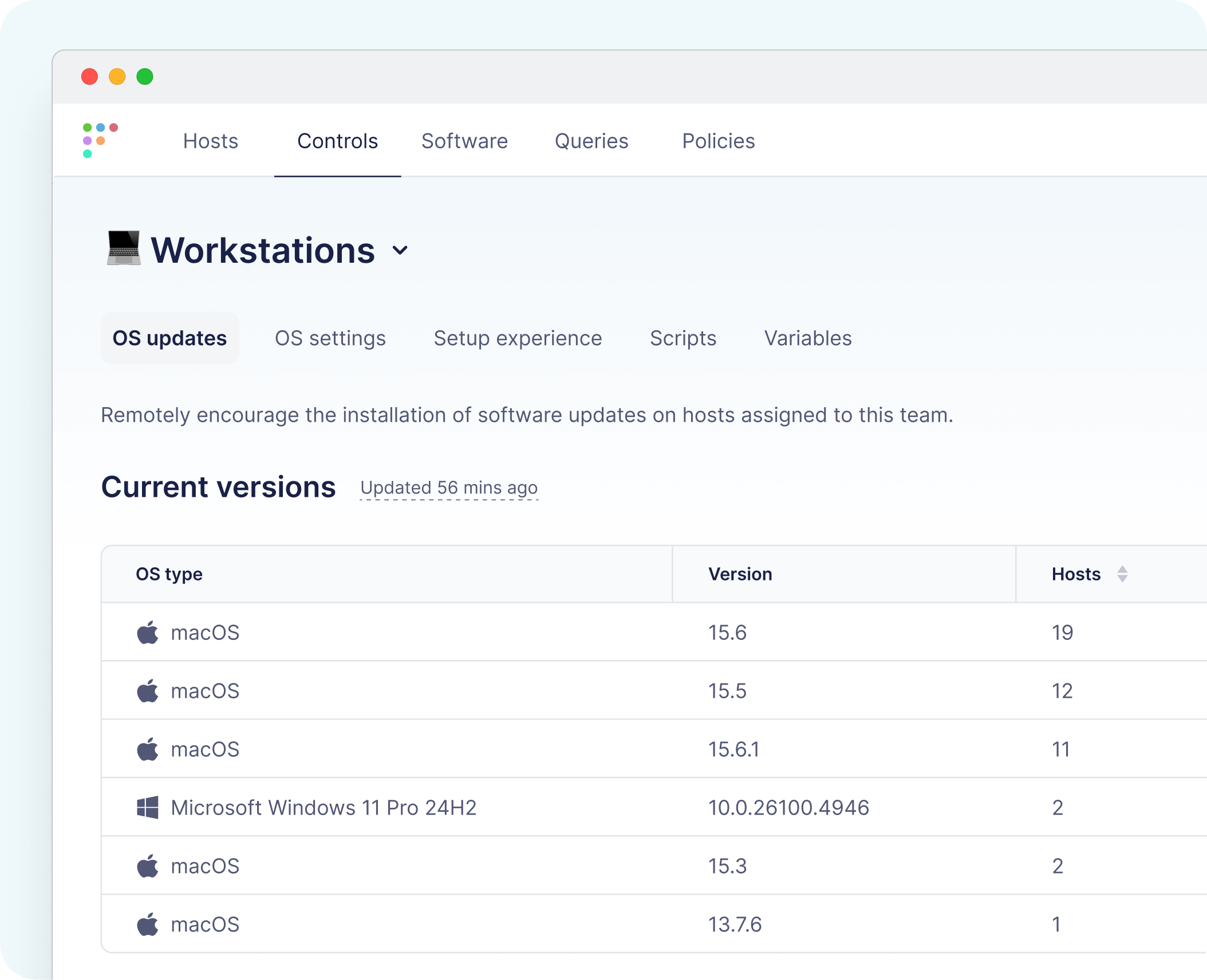Open the Queries navigation item
1207x980 pixels.
[591, 141]
